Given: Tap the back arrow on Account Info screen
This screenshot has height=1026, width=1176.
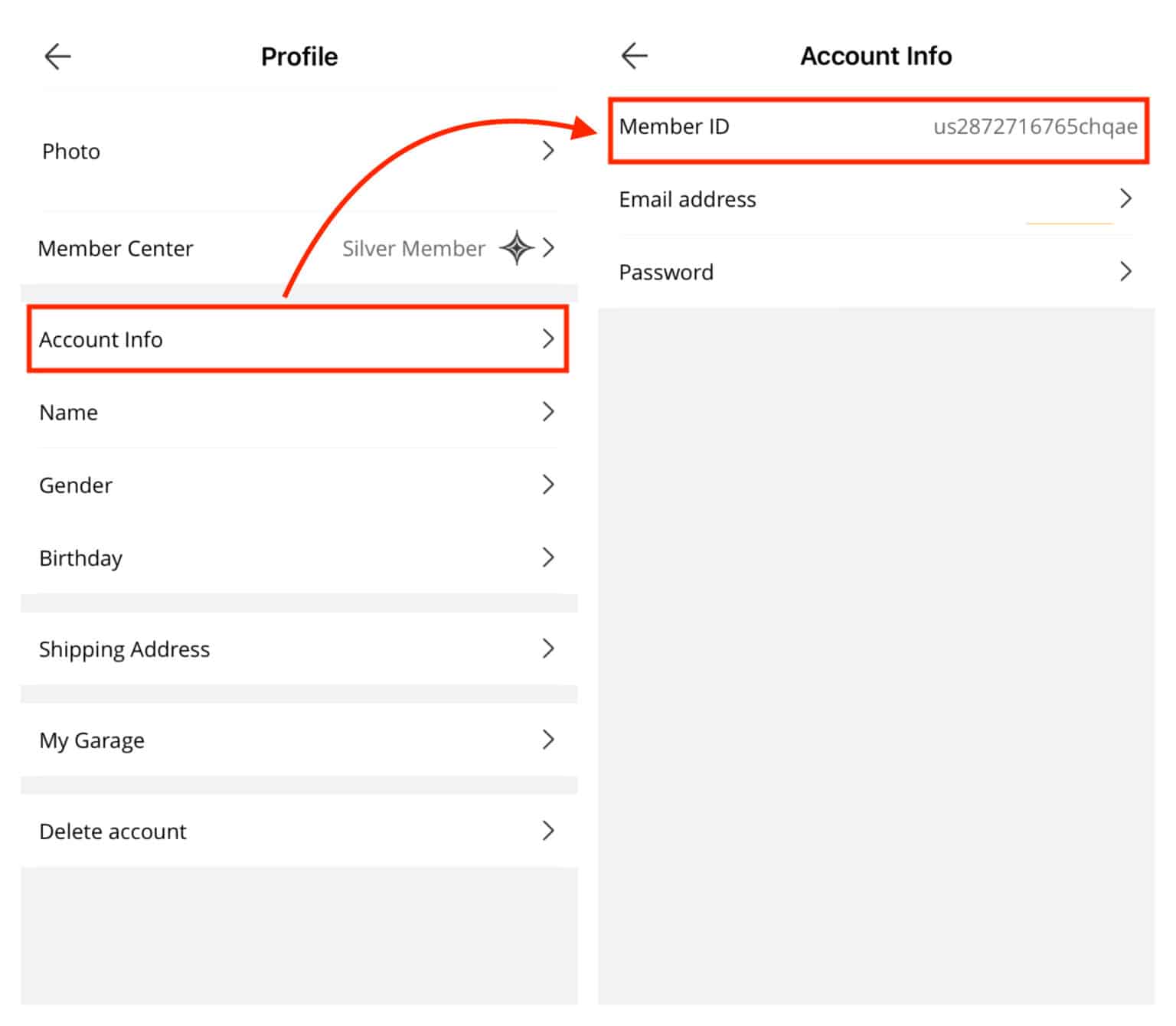Looking at the screenshot, I should [634, 54].
